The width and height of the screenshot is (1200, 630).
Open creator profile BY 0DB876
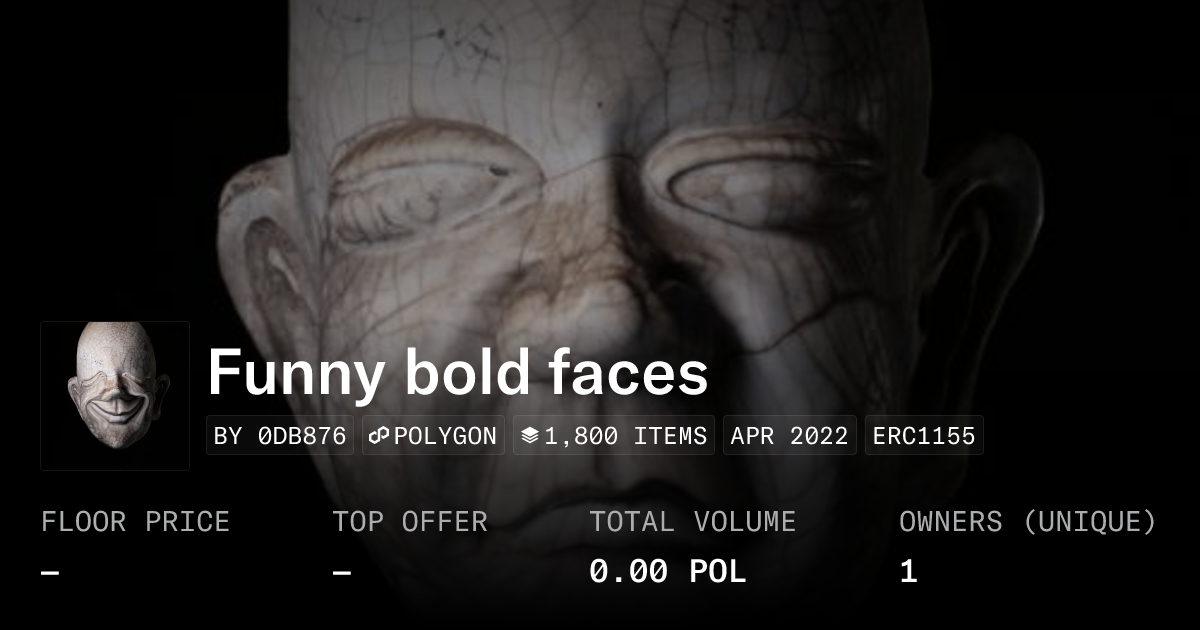click(280, 436)
